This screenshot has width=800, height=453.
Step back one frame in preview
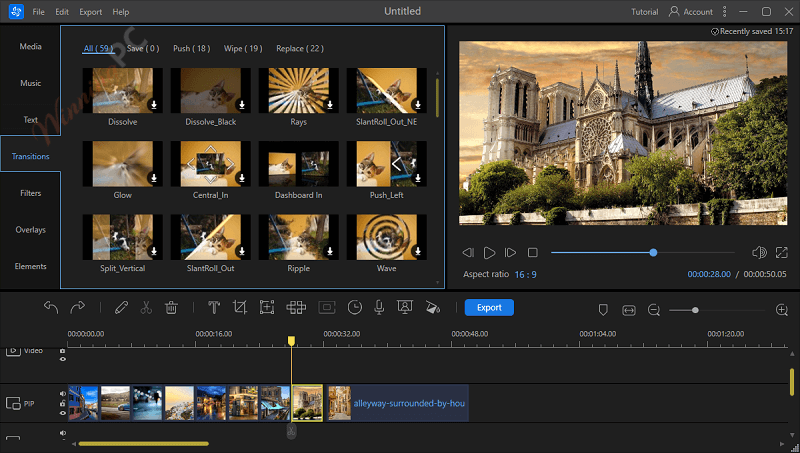click(x=468, y=253)
